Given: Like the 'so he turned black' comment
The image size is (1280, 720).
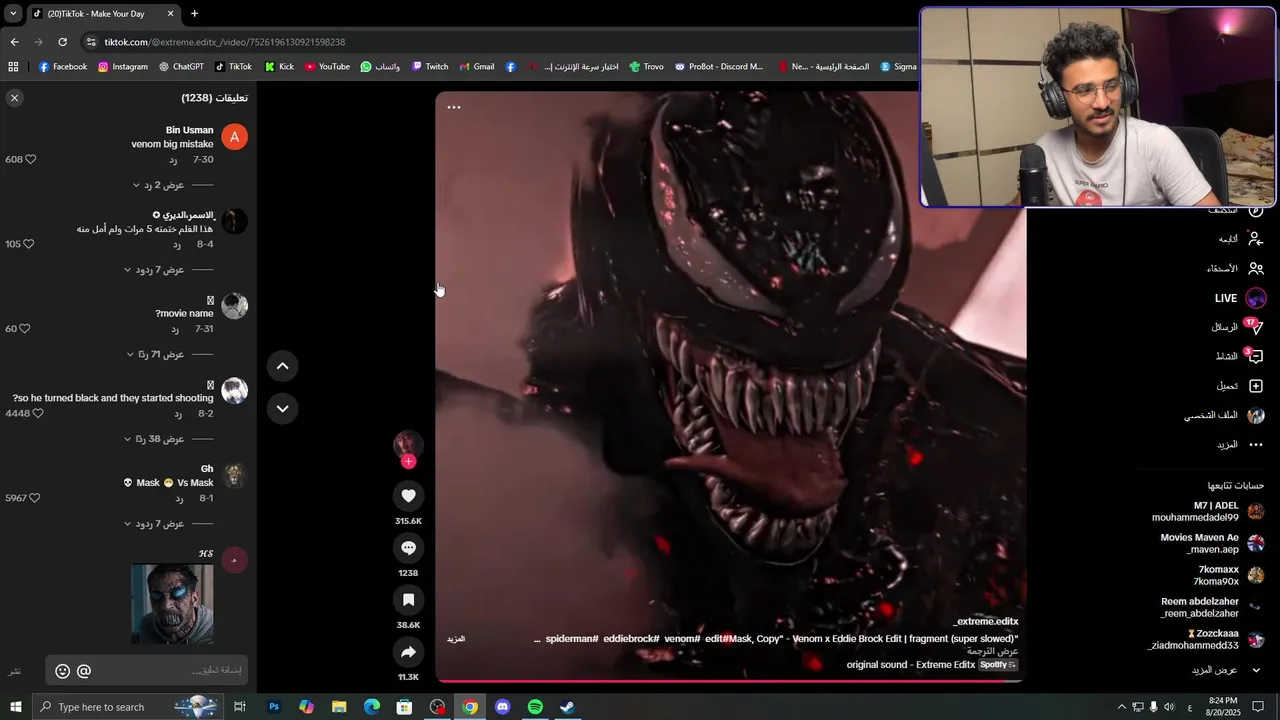Looking at the screenshot, I should click(38, 413).
